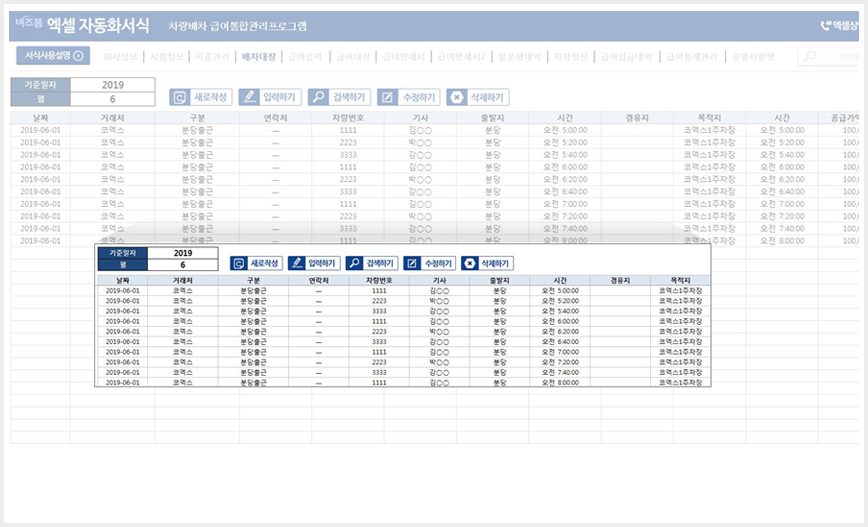The image size is (868, 527).
Task: Open the 급여입금내역 menu tab
Action: point(626,56)
